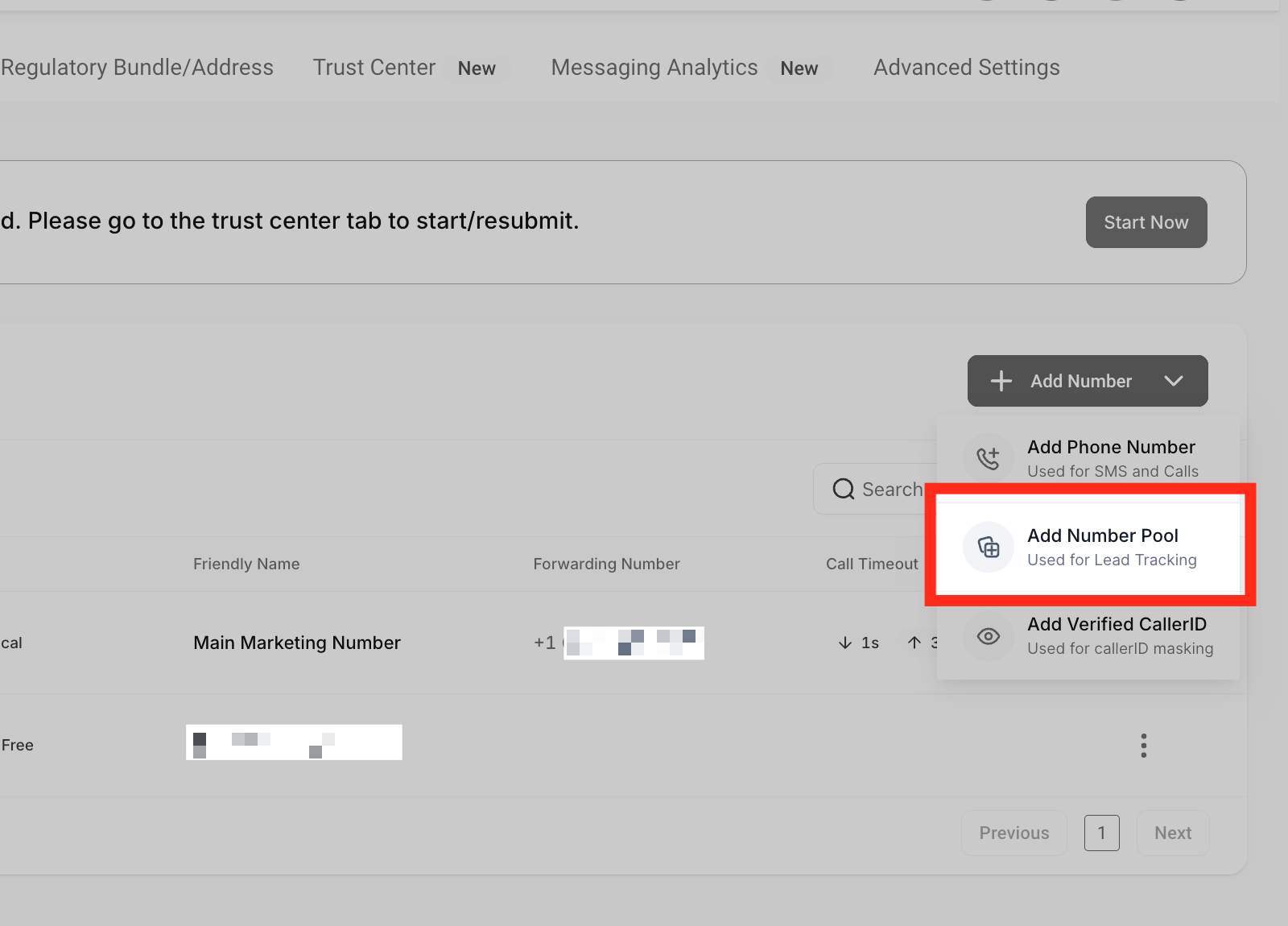Switch to the Trust Center tab
Viewport: 1288px width, 926px height.
click(x=374, y=68)
